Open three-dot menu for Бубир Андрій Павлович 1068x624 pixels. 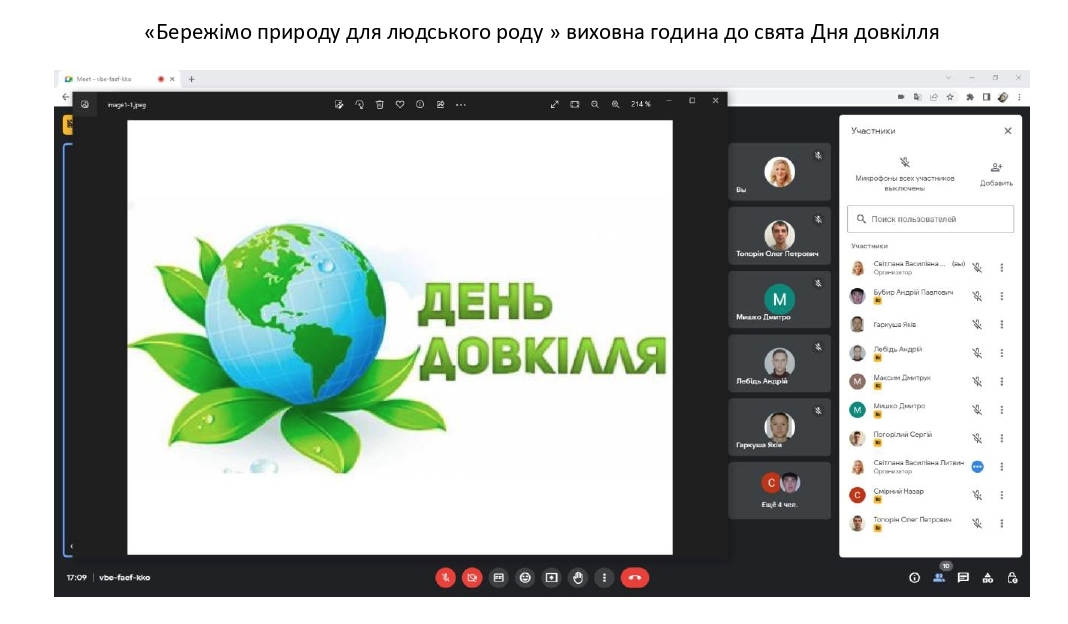[x=1001, y=296]
